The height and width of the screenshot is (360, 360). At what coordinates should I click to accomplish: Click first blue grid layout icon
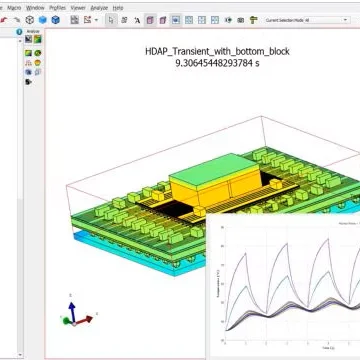pyautogui.click(x=189, y=20)
